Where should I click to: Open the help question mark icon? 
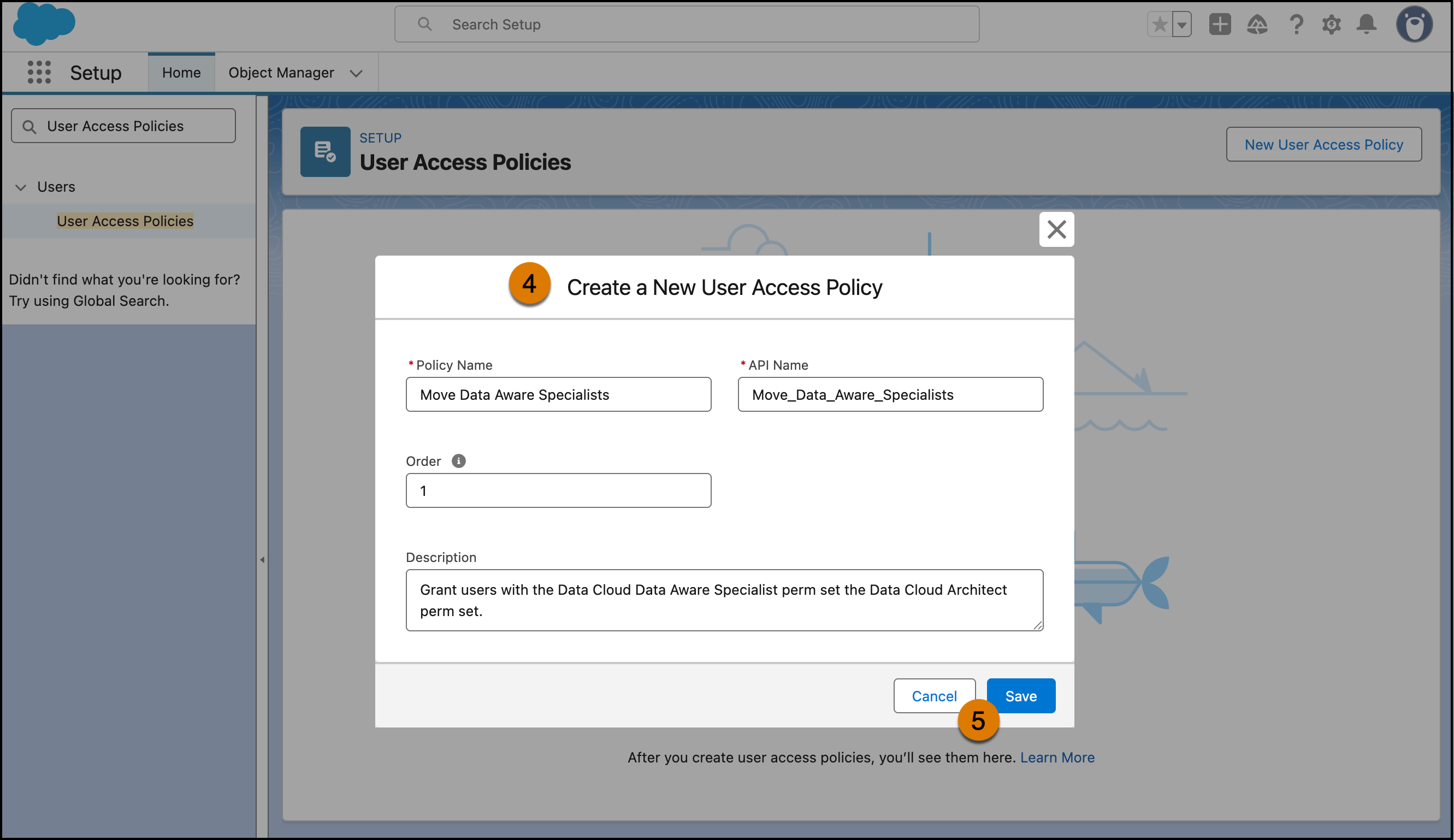tap(1296, 25)
